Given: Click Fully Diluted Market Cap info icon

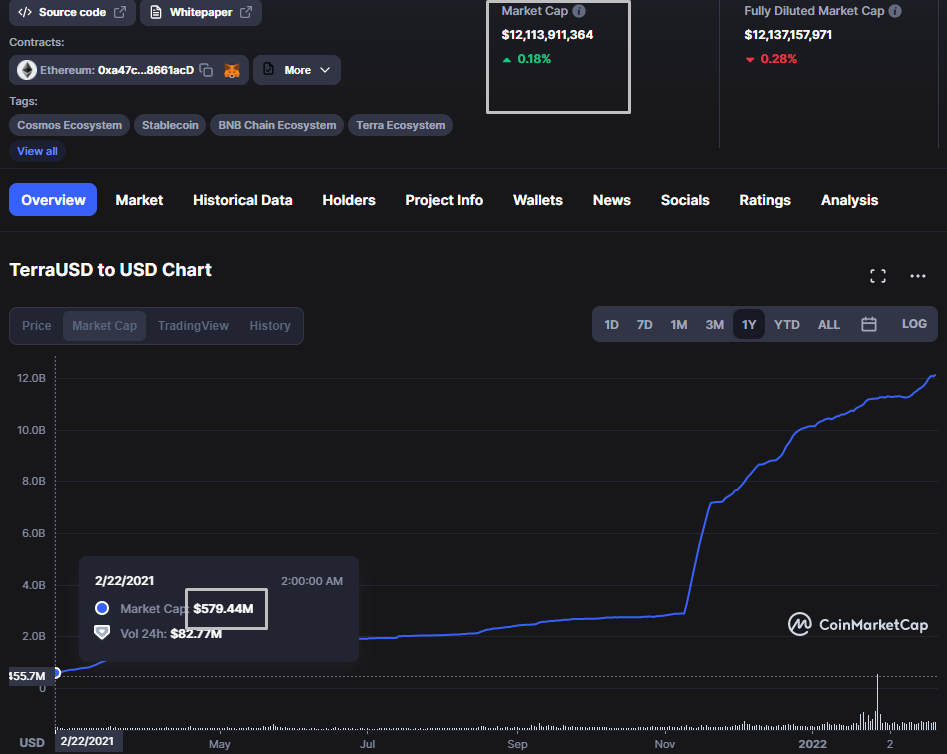Looking at the screenshot, I should pos(895,11).
